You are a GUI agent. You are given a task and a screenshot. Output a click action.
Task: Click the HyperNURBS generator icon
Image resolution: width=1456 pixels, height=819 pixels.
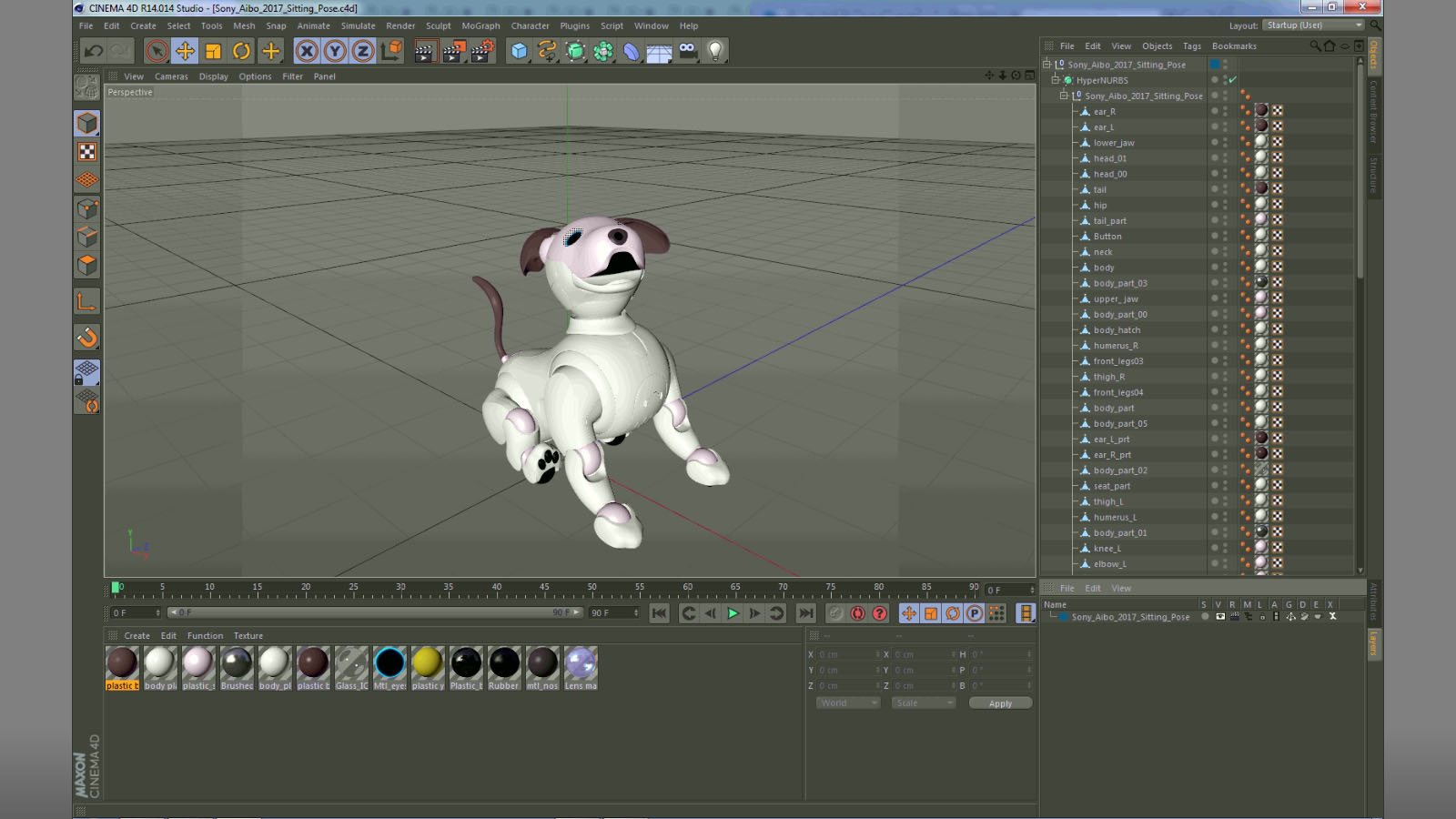[x=575, y=51]
